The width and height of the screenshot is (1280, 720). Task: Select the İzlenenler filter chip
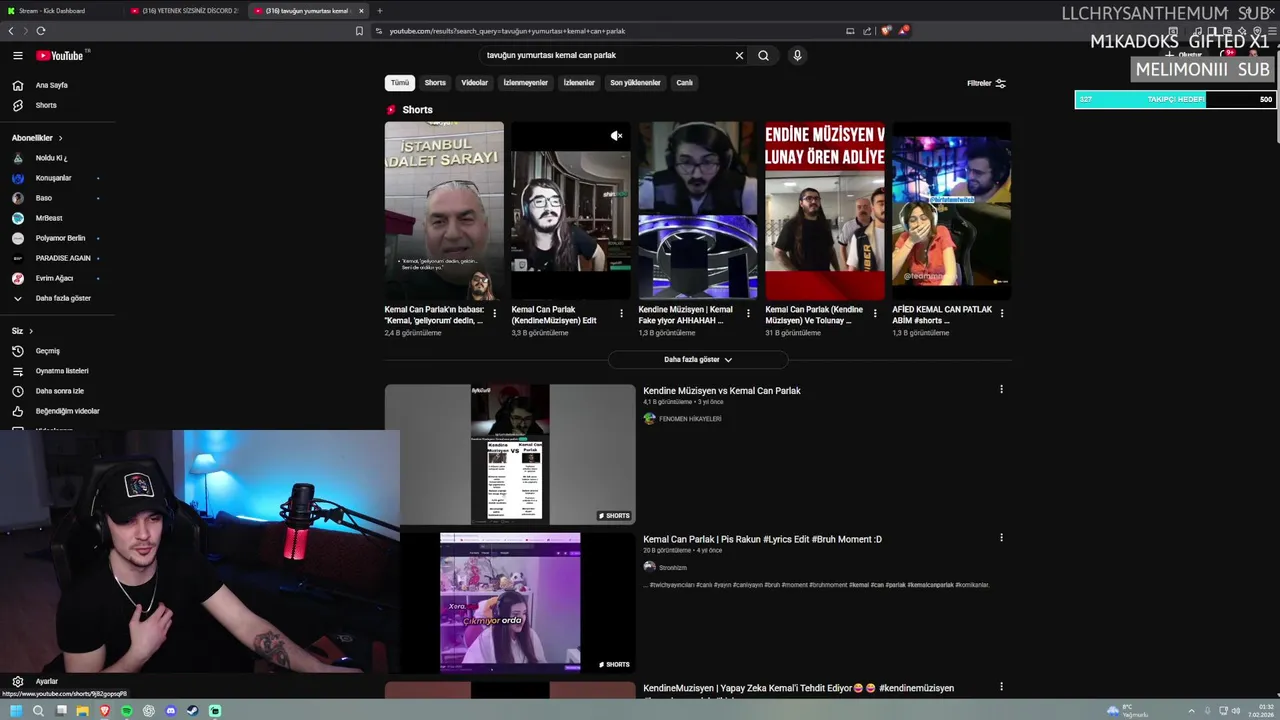pyautogui.click(x=579, y=83)
